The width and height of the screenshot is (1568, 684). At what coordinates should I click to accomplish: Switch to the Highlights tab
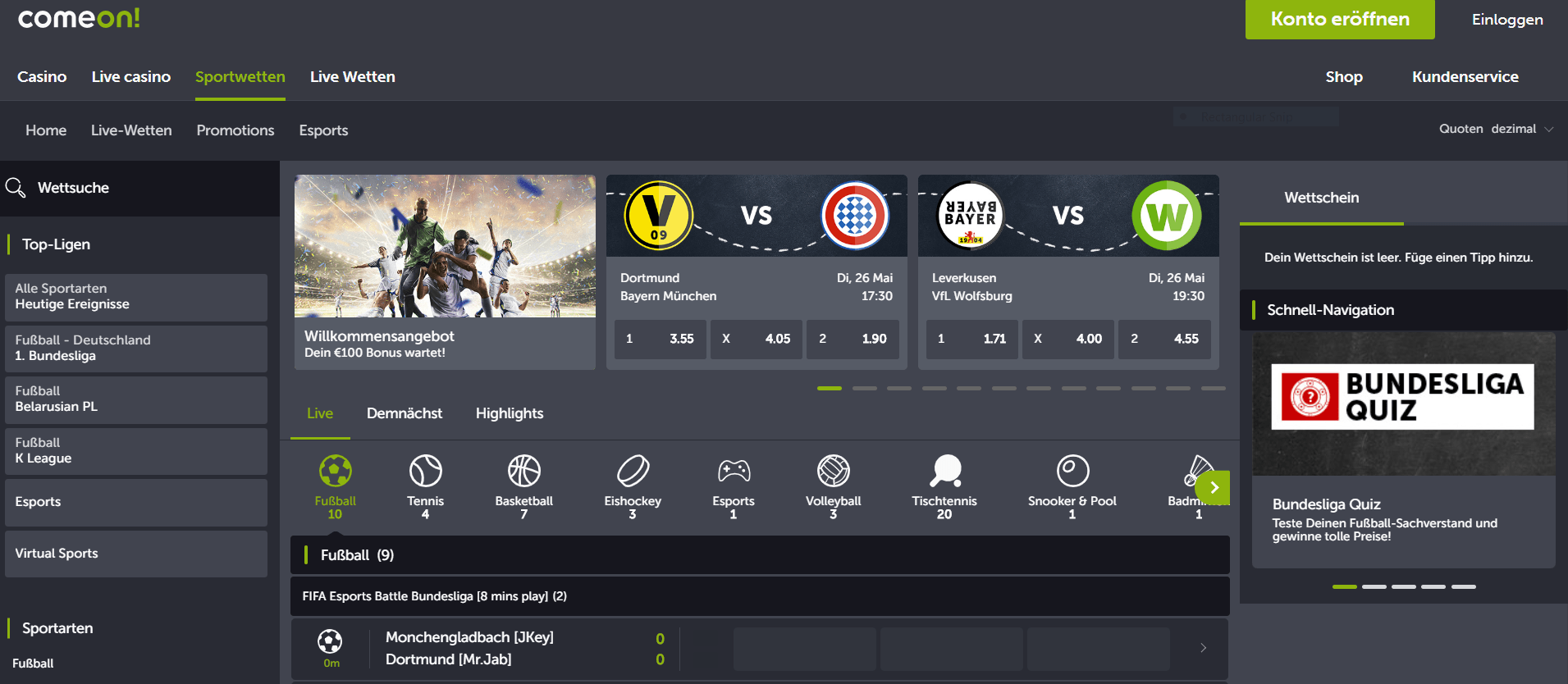510,413
